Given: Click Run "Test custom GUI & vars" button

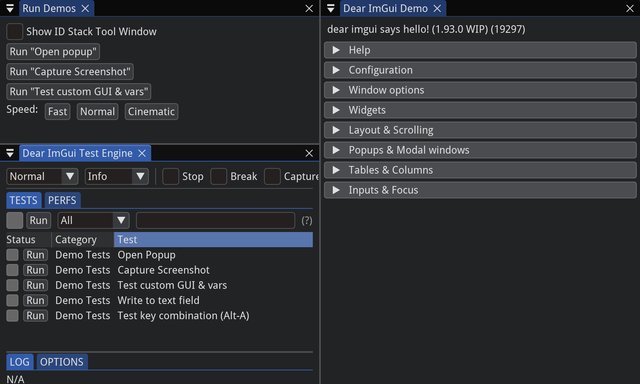Looking at the screenshot, I should (x=79, y=92).
